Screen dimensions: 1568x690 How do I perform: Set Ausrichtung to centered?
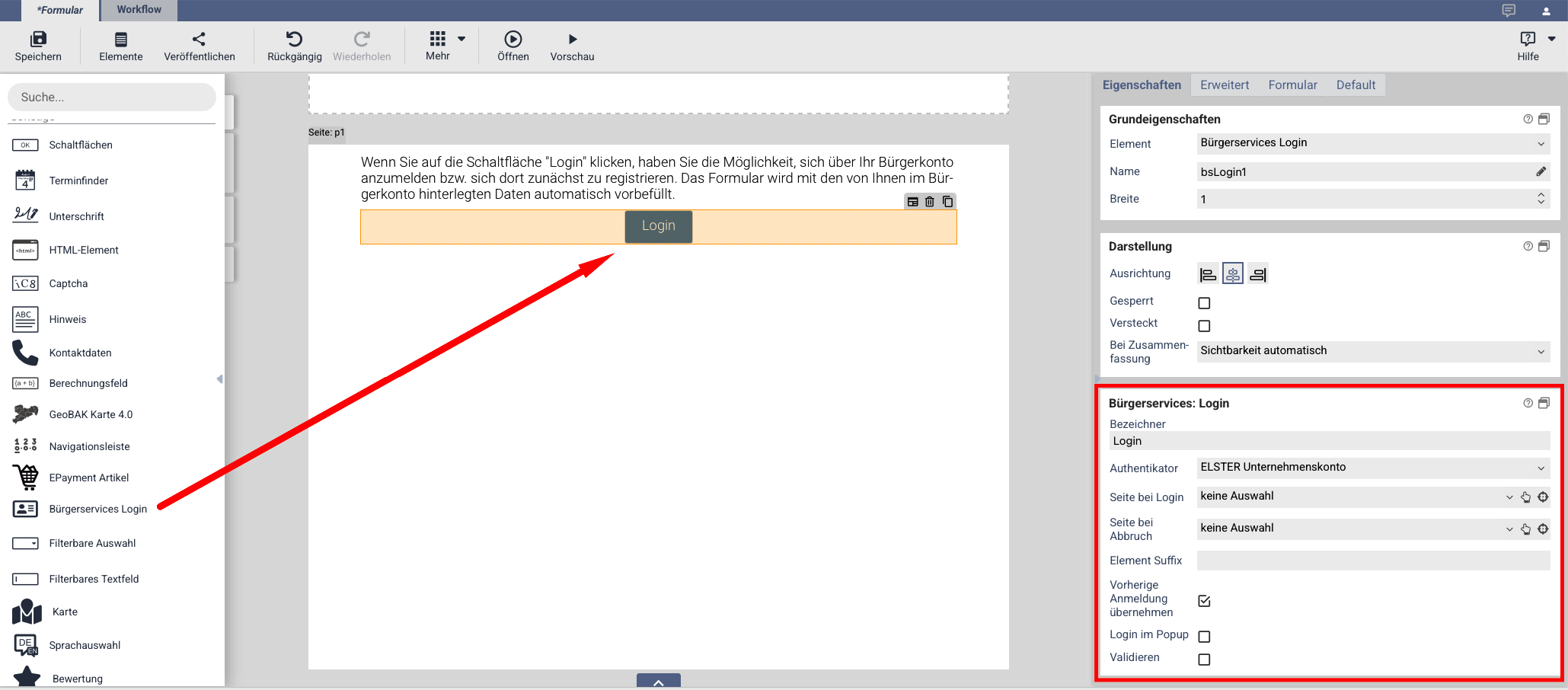[x=1233, y=274]
